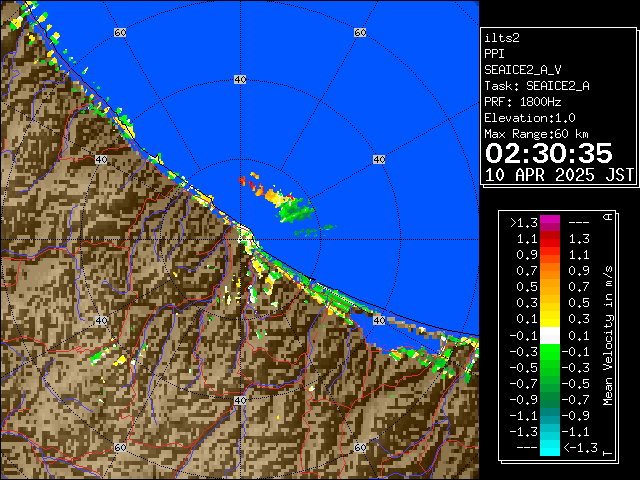This screenshot has width=640, height=480.
Task: Click the "Max Range:60 km" line
Action: [536, 134]
